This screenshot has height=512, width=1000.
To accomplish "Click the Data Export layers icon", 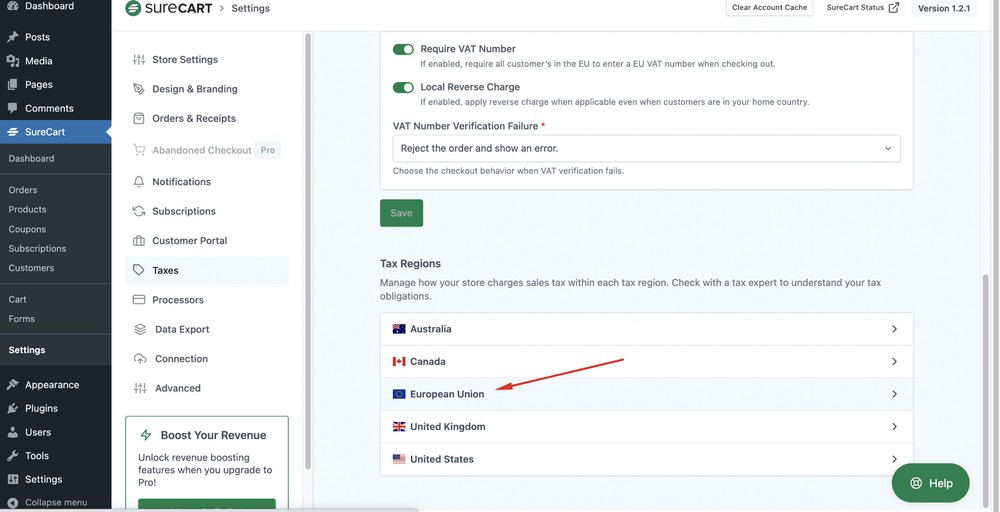I will [x=140, y=329].
